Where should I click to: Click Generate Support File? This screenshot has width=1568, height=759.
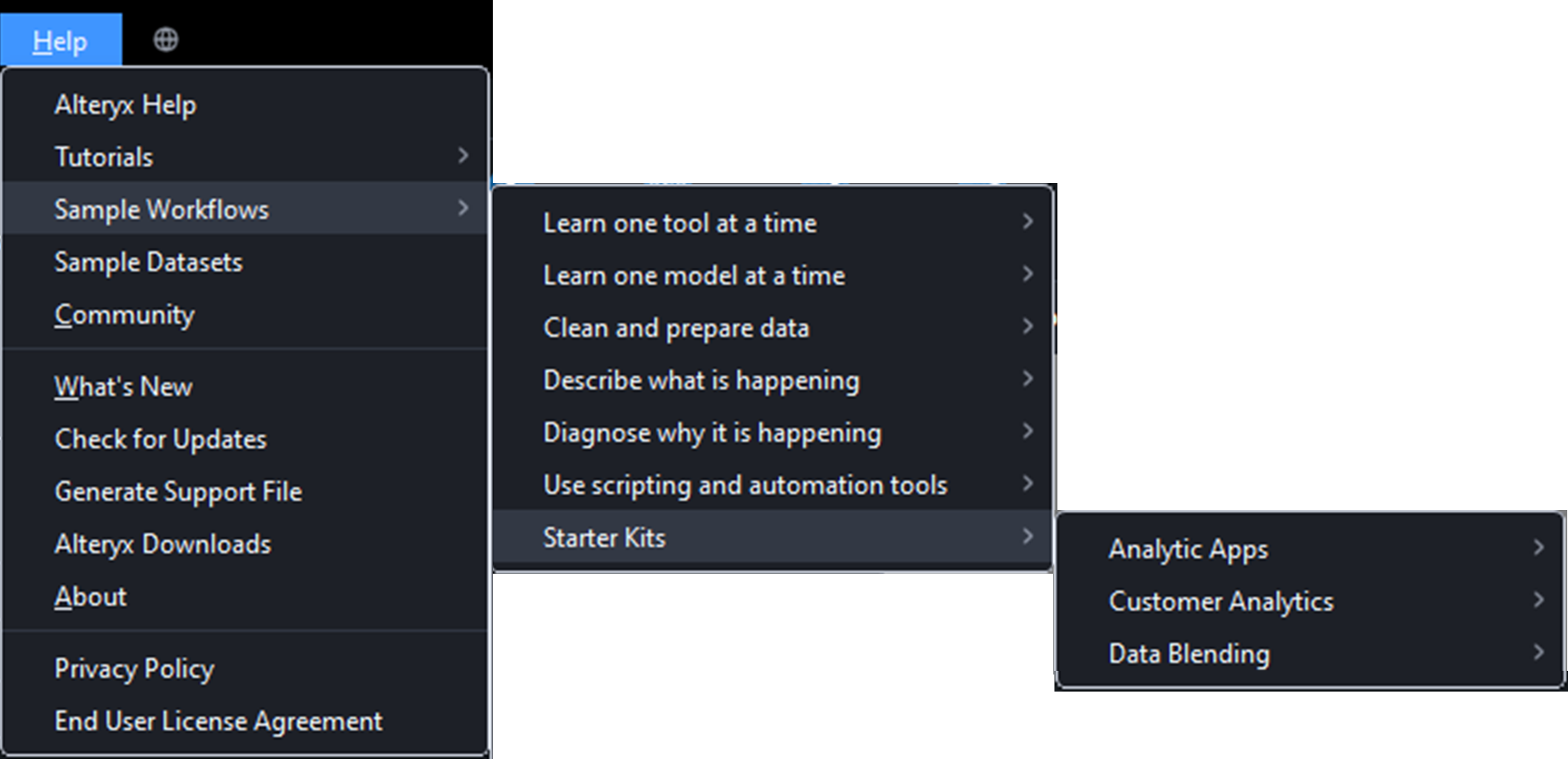[x=178, y=491]
